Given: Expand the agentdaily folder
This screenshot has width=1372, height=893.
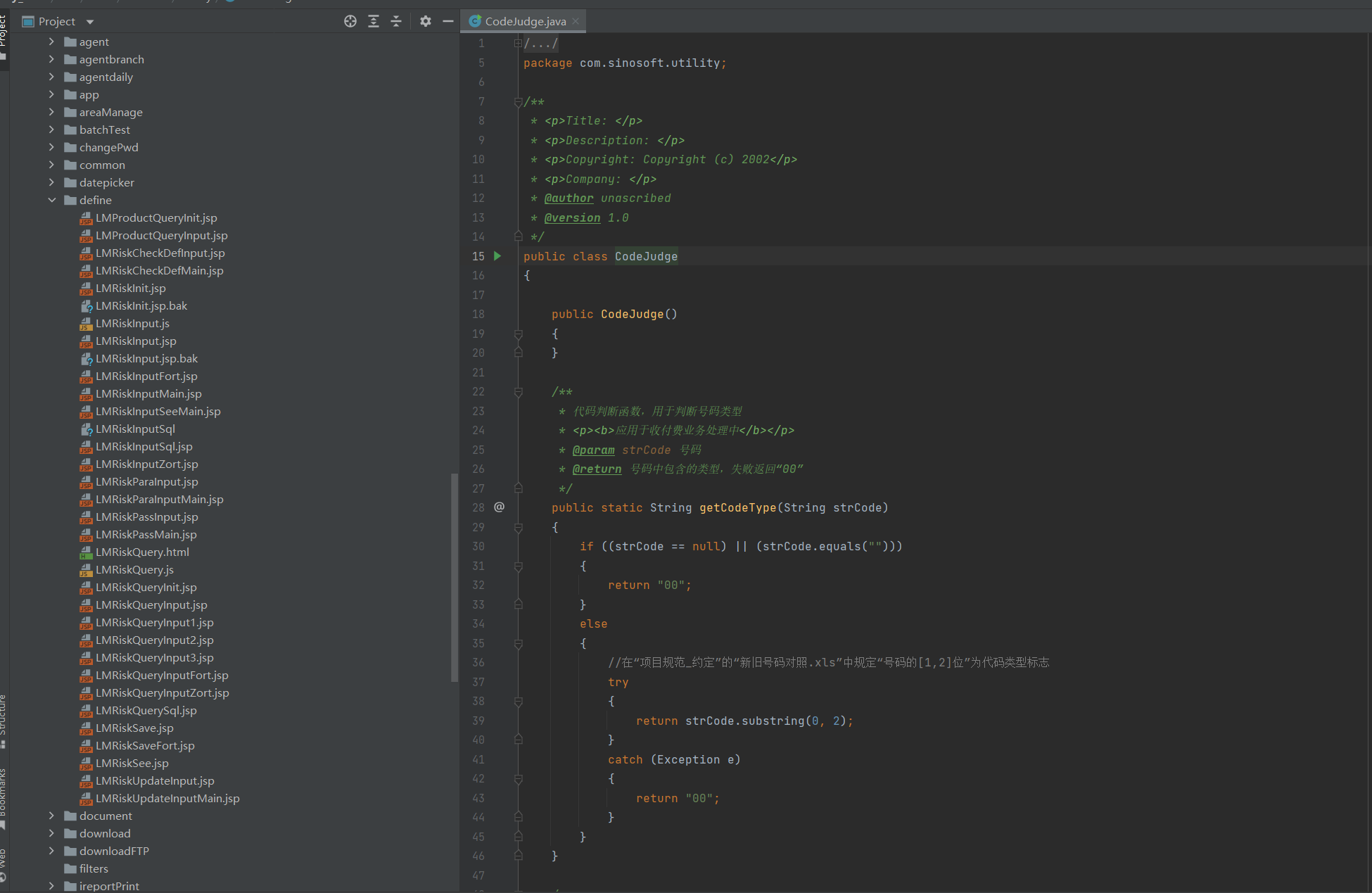Looking at the screenshot, I should coord(51,77).
